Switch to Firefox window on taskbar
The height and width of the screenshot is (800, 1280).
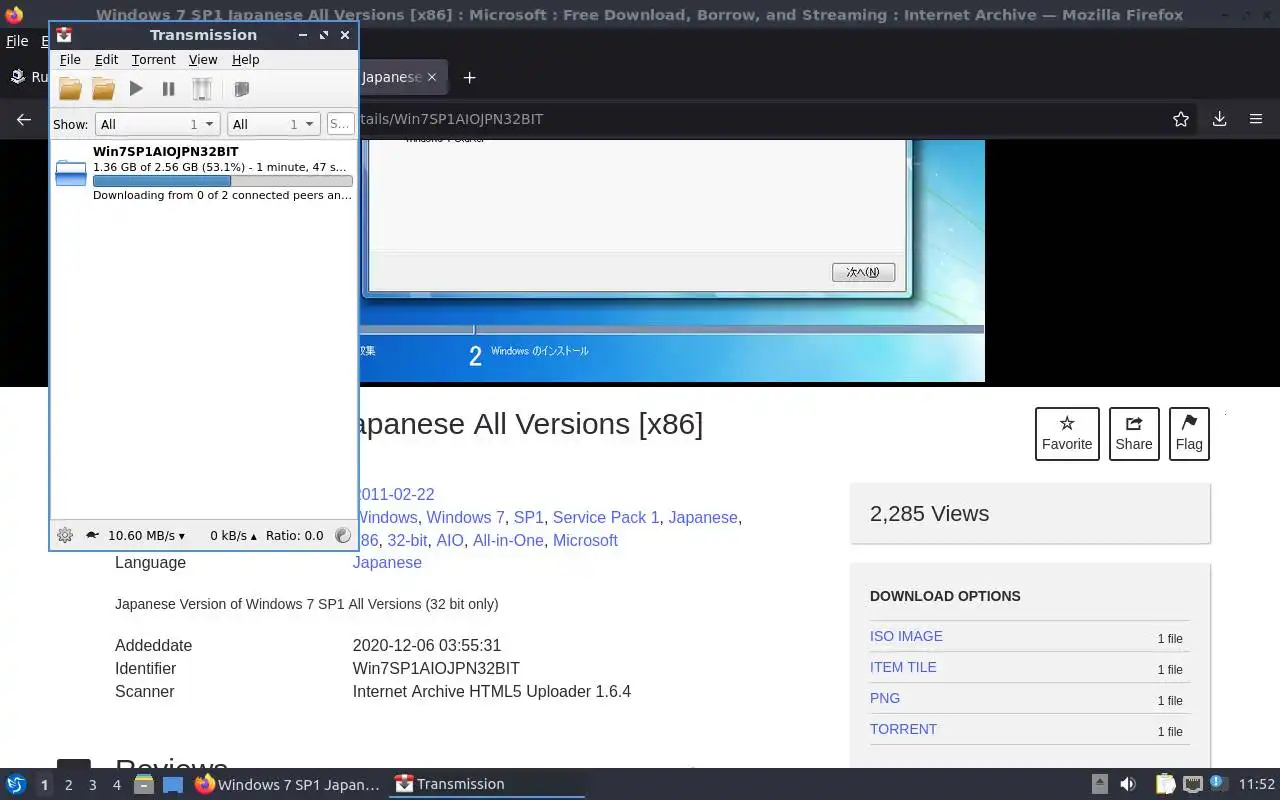pos(287,784)
